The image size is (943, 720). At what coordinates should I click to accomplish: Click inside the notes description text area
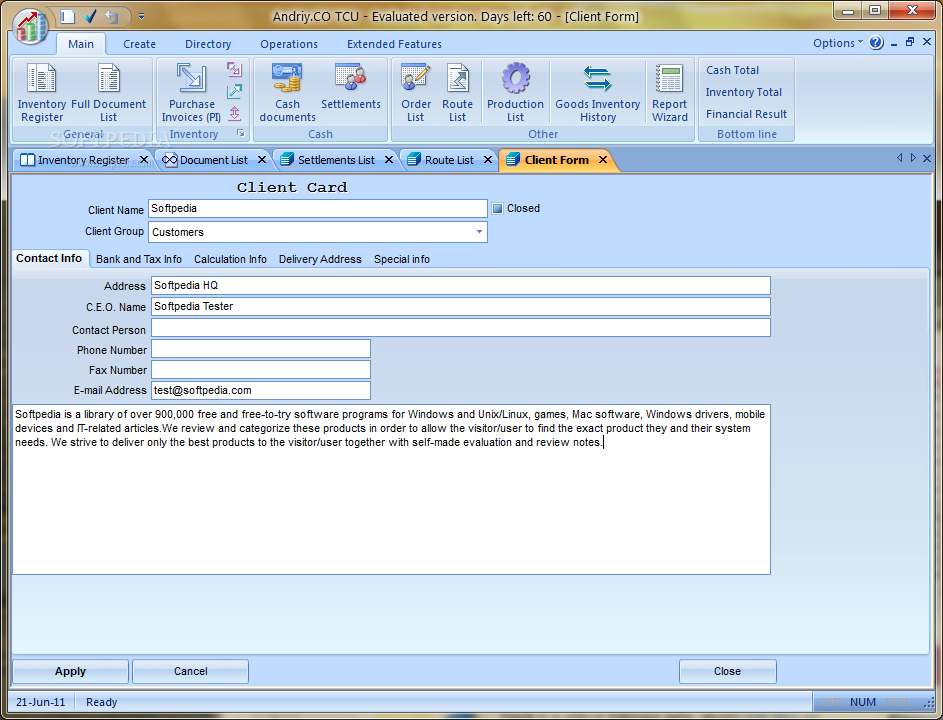click(392, 490)
